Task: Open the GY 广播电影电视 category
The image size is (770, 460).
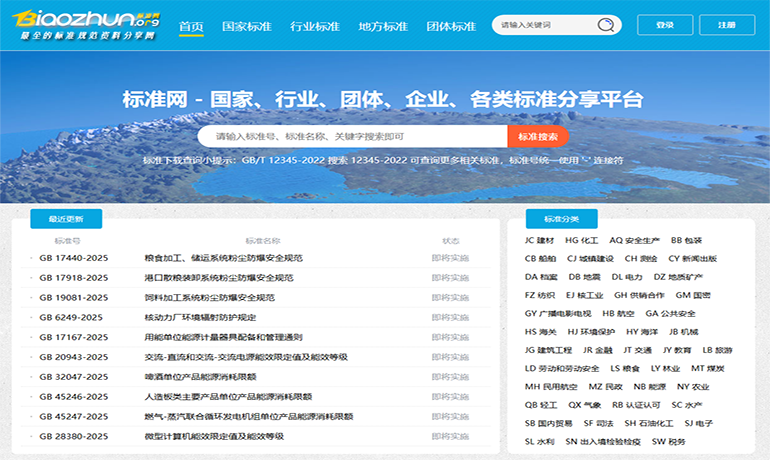Action: pyautogui.click(x=558, y=314)
